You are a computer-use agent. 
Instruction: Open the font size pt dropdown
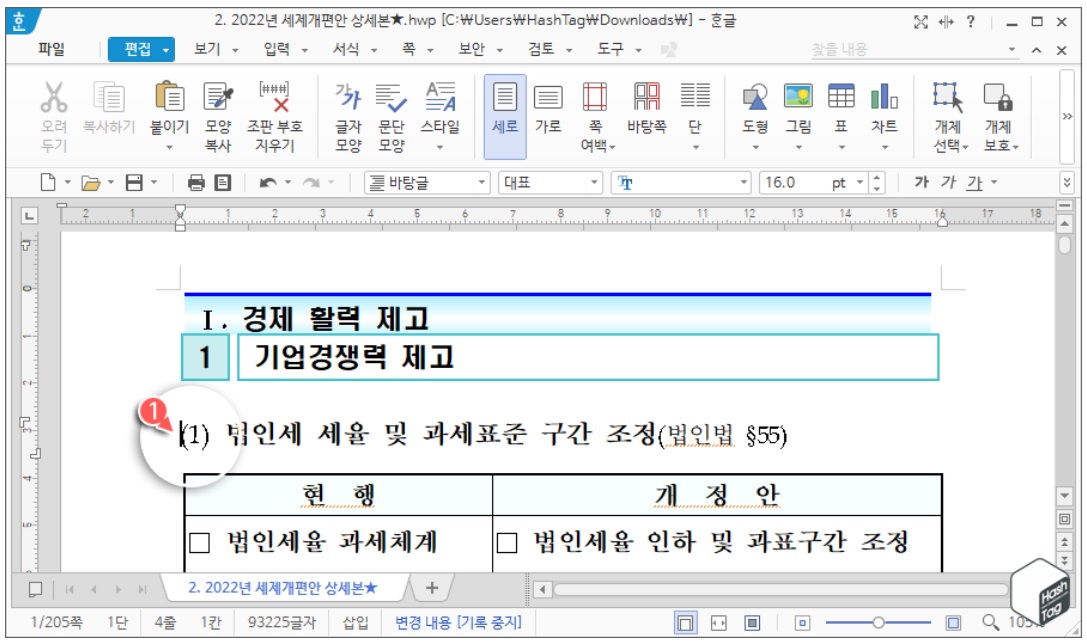860,182
